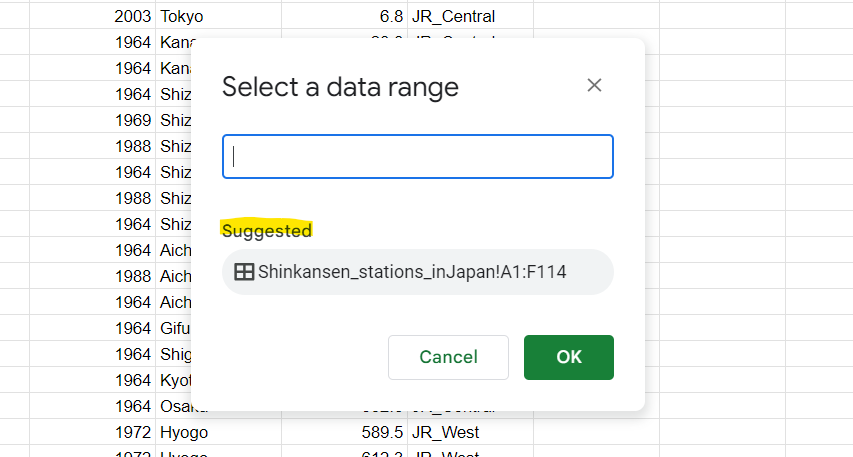The image size is (853, 457).
Task: Select the Tokyo cell in the top row
Action: (200, 16)
